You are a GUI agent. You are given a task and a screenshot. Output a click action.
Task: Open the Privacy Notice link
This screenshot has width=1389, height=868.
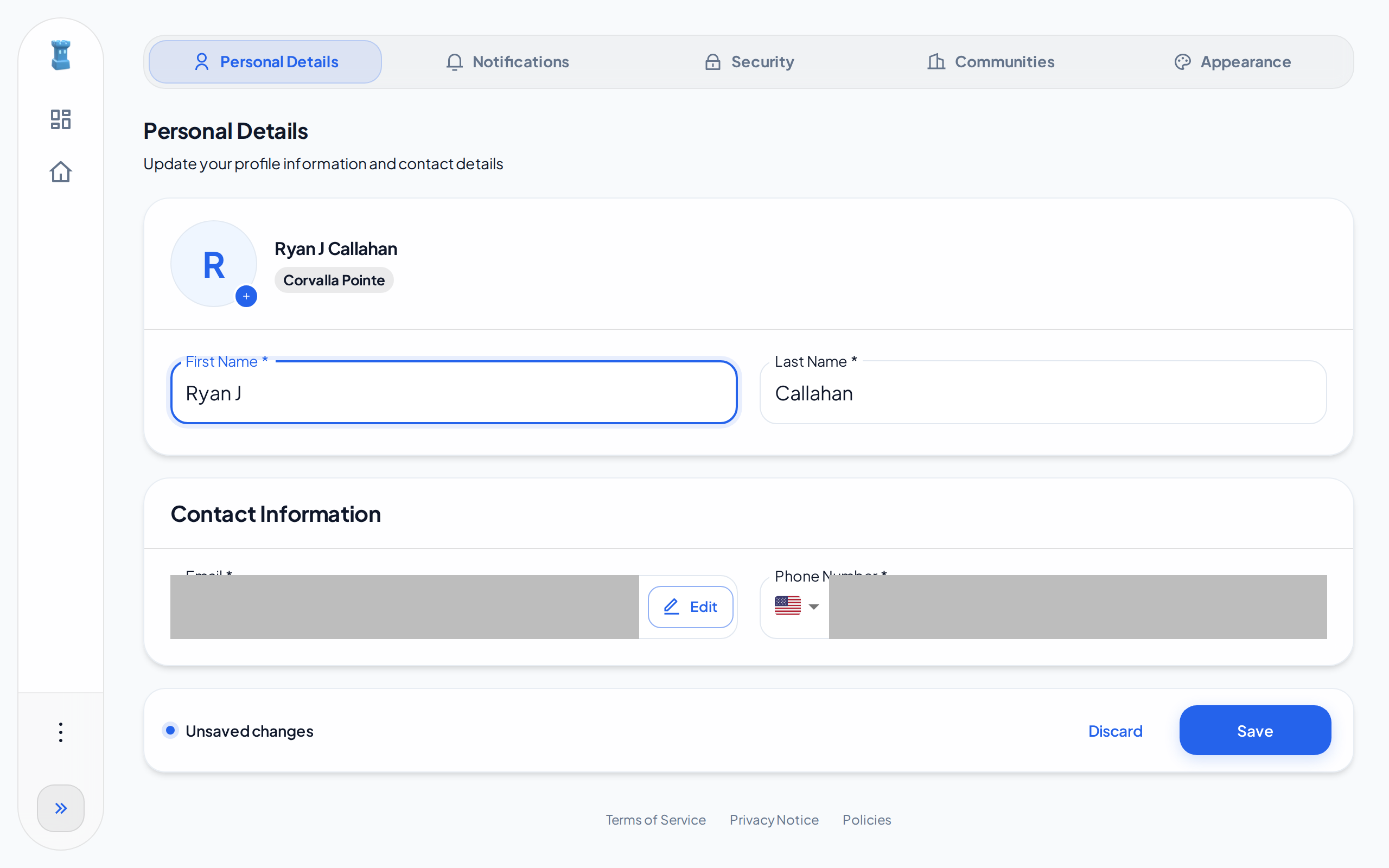774,820
